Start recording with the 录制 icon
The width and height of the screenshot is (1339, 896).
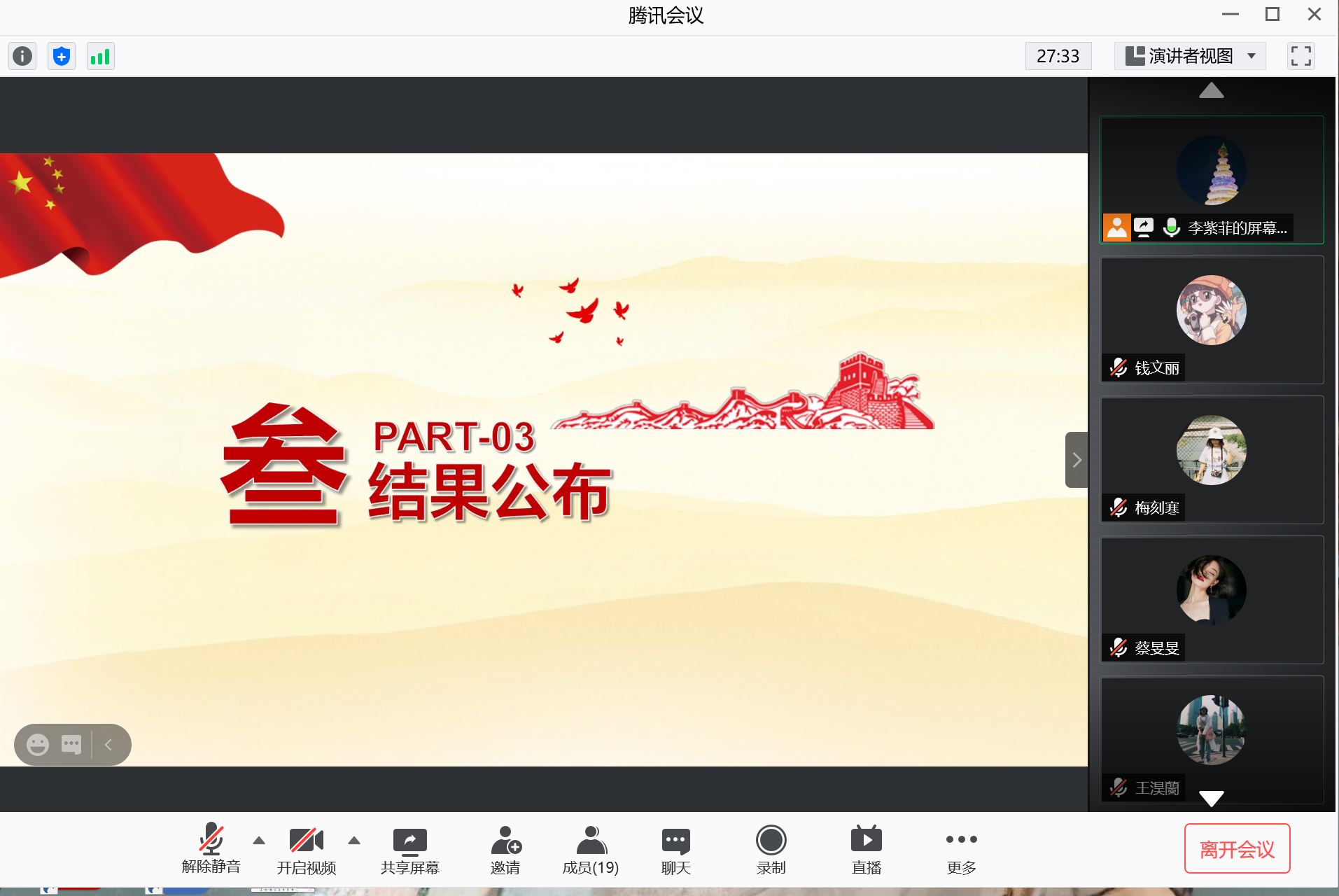tap(771, 849)
